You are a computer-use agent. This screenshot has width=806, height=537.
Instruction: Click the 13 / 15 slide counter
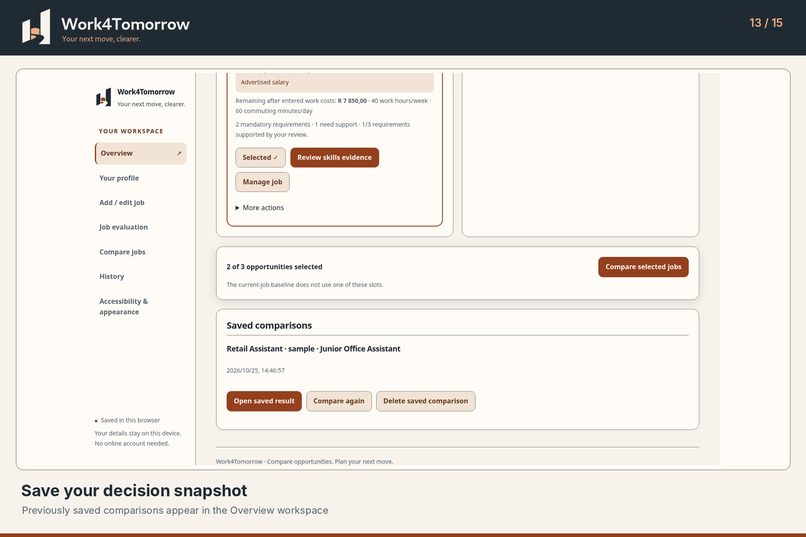[x=766, y=23]
